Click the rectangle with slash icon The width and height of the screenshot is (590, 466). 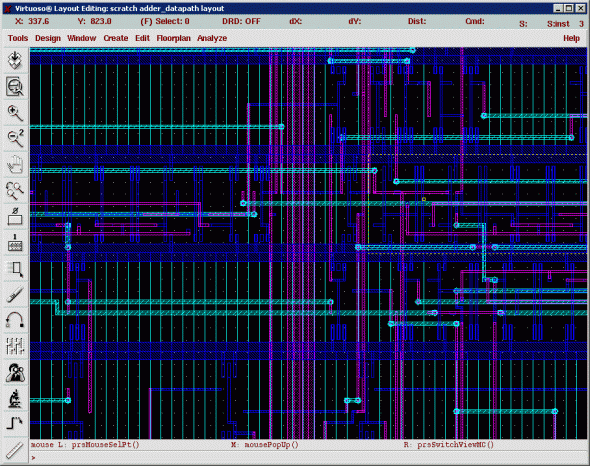point(15,216)
